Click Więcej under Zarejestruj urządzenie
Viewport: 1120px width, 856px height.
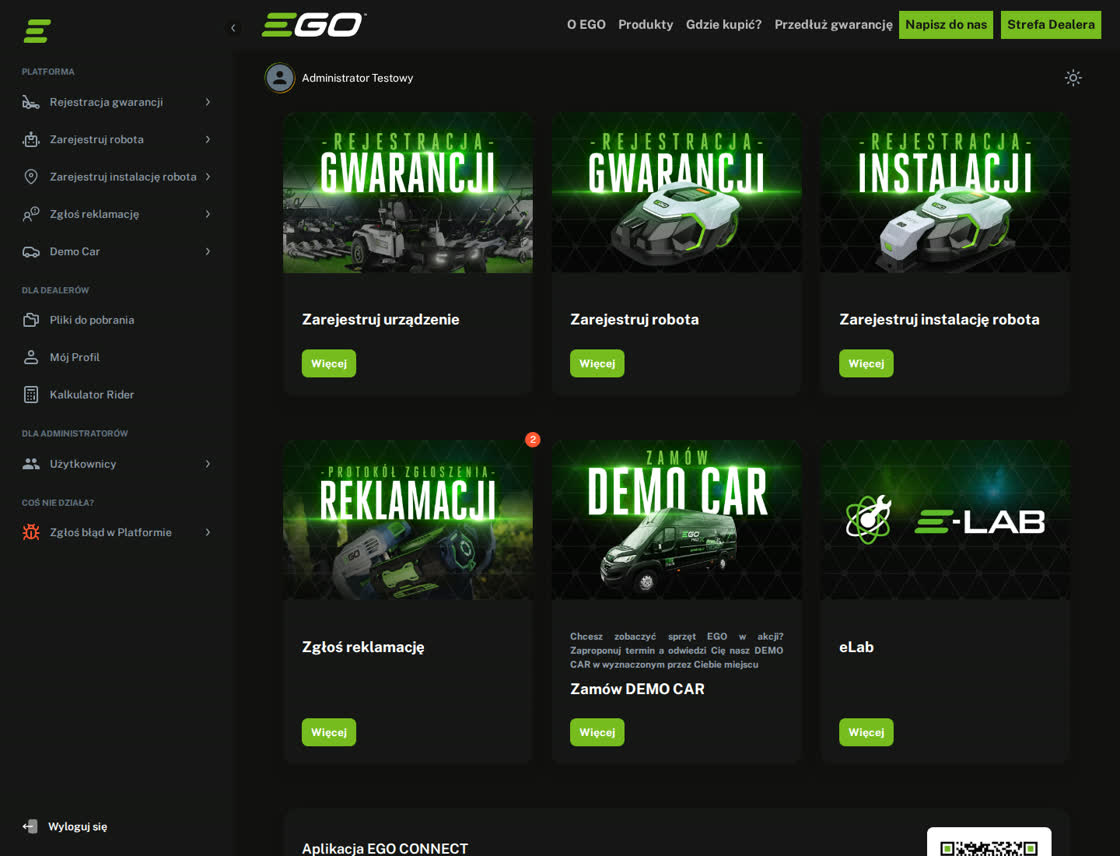329,364
